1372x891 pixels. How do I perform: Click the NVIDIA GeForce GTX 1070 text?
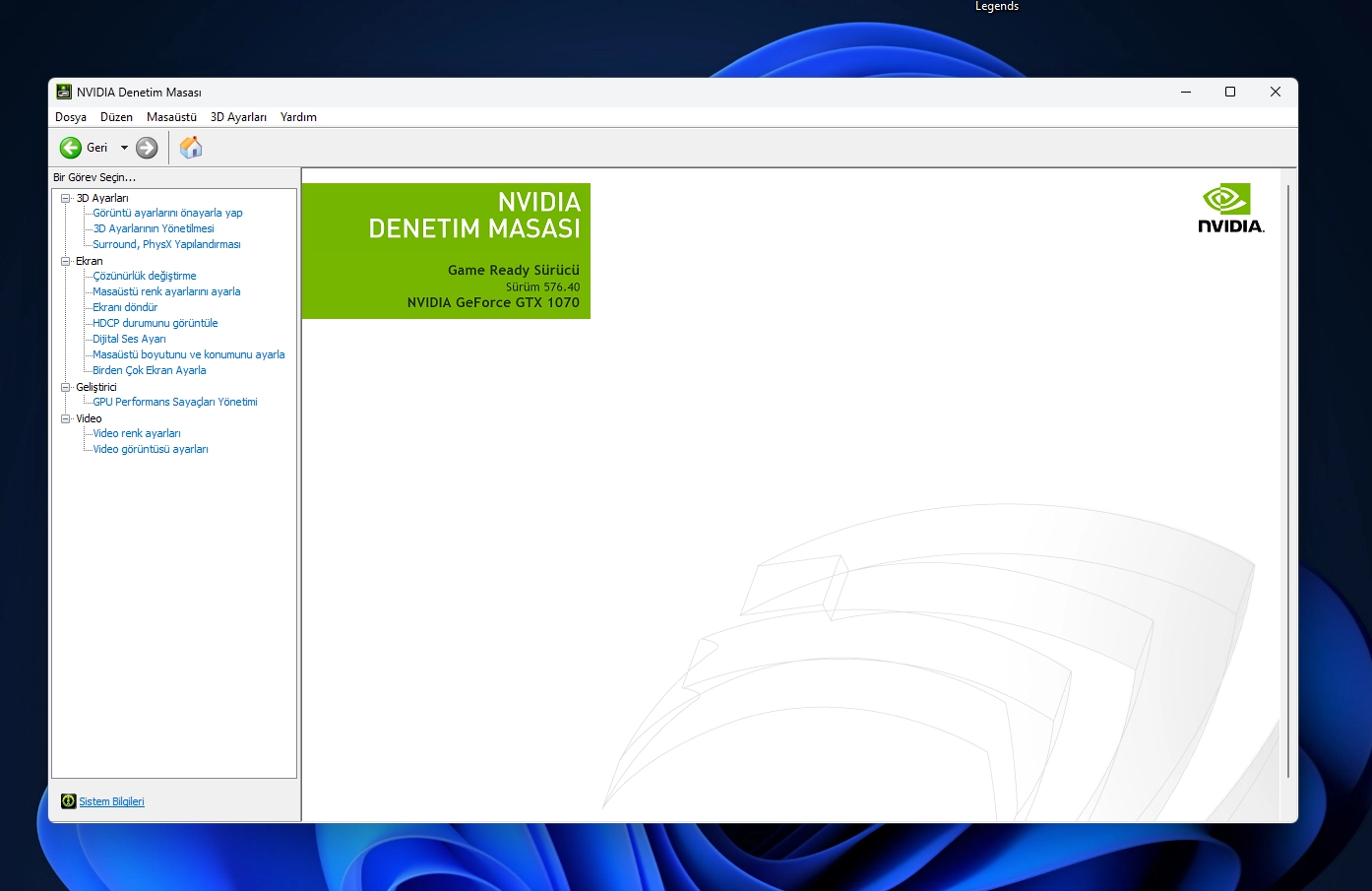(x=493, y=302)
